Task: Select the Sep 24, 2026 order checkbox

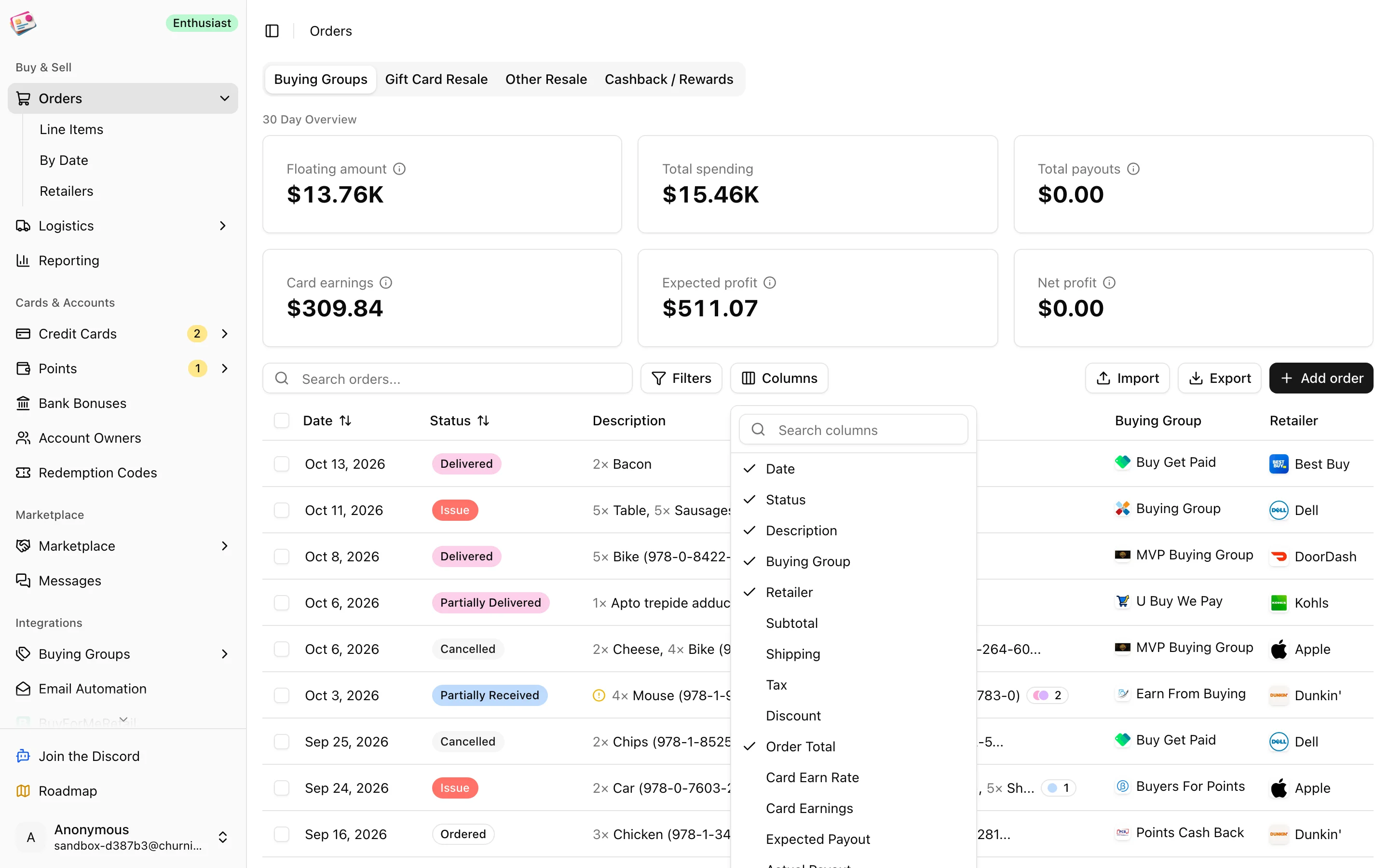Action: click(x=281, y=788)
